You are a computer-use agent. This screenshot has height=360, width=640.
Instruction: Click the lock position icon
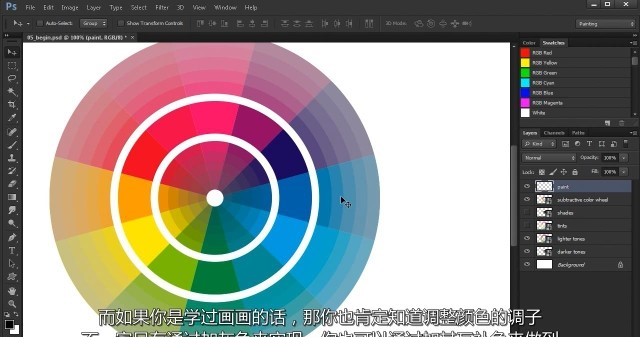[x=564, y=172]
